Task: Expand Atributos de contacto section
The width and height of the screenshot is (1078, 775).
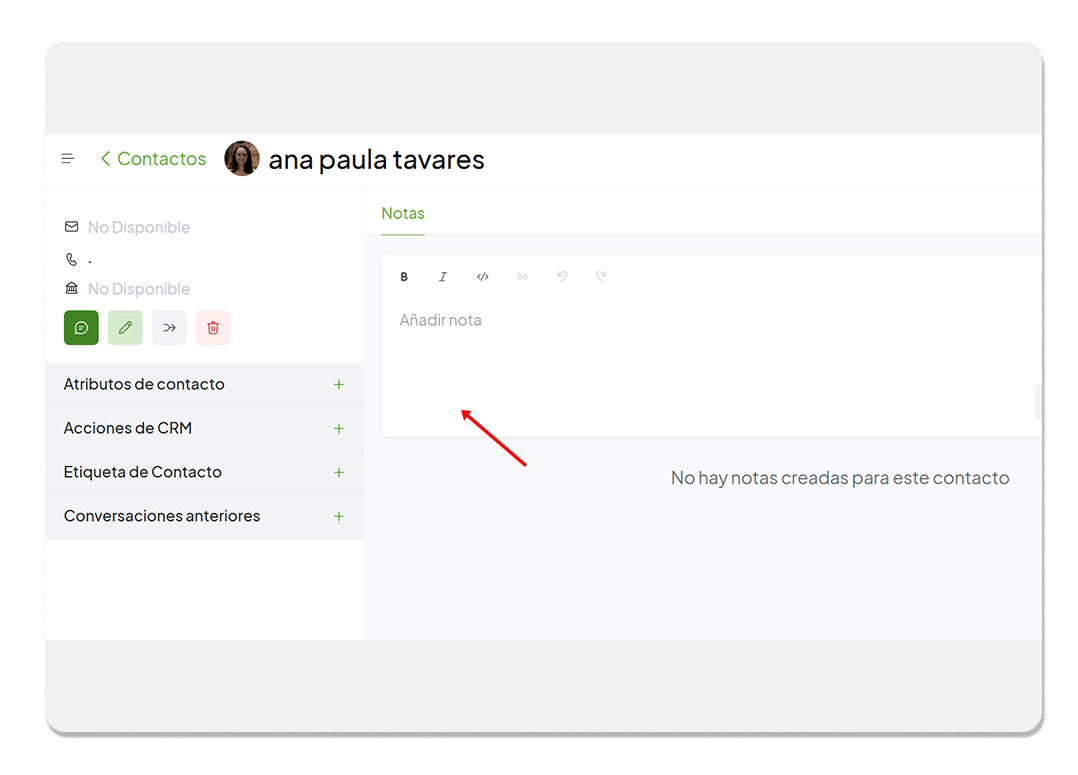Action: click(339, 385)
